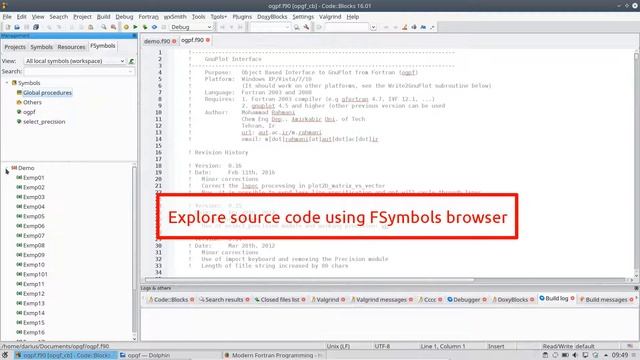The width and height of the screenshot is (640, 360).
Task: Select Exmp01 in the Demo list
Action: point(33,178)
